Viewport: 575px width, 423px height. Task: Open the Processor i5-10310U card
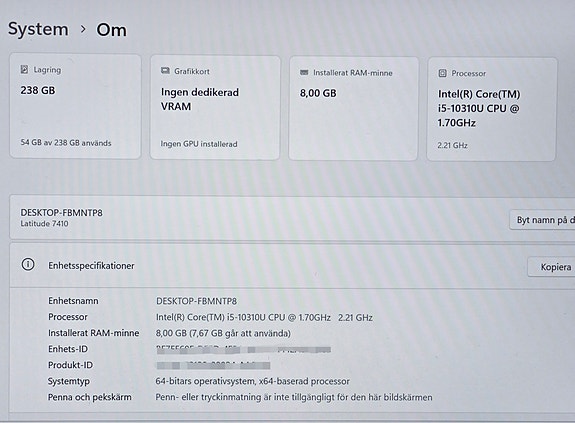coord(491,109)
